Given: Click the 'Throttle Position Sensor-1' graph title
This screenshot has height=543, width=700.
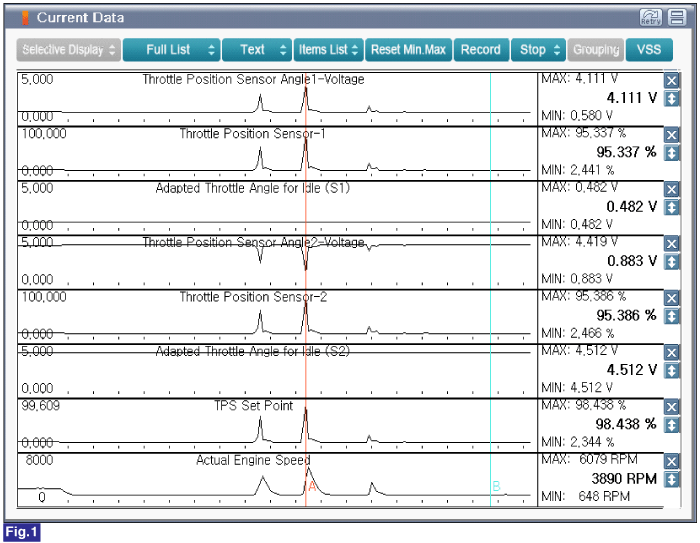Looking at the screenshot, I should pos(252,134).
